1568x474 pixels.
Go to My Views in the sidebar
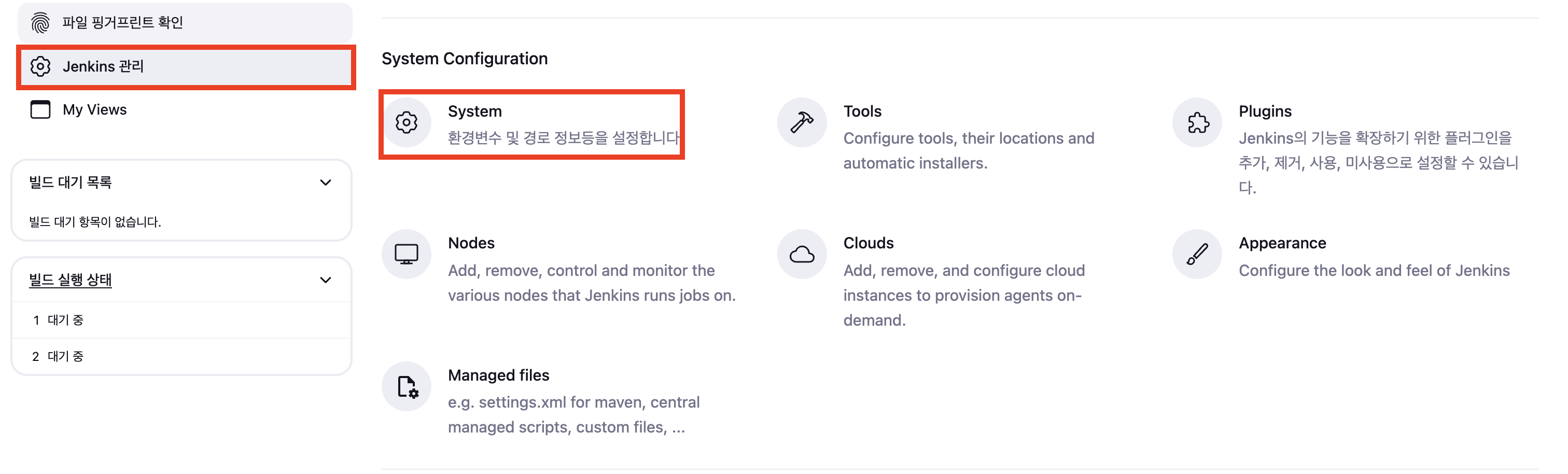pyautogui.click(x=185, y=109)
